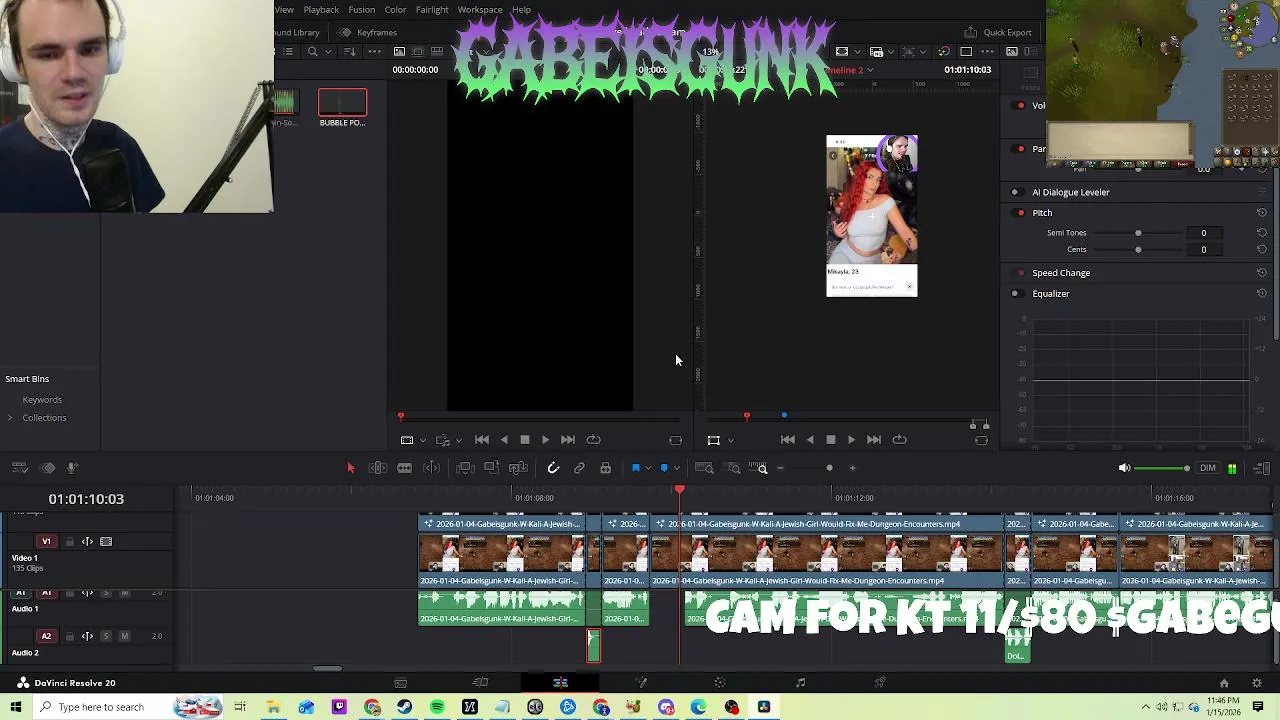Click the Smart Bins header
The height and width of the screenshot is (720, 1280).
(x=27, y=379)
